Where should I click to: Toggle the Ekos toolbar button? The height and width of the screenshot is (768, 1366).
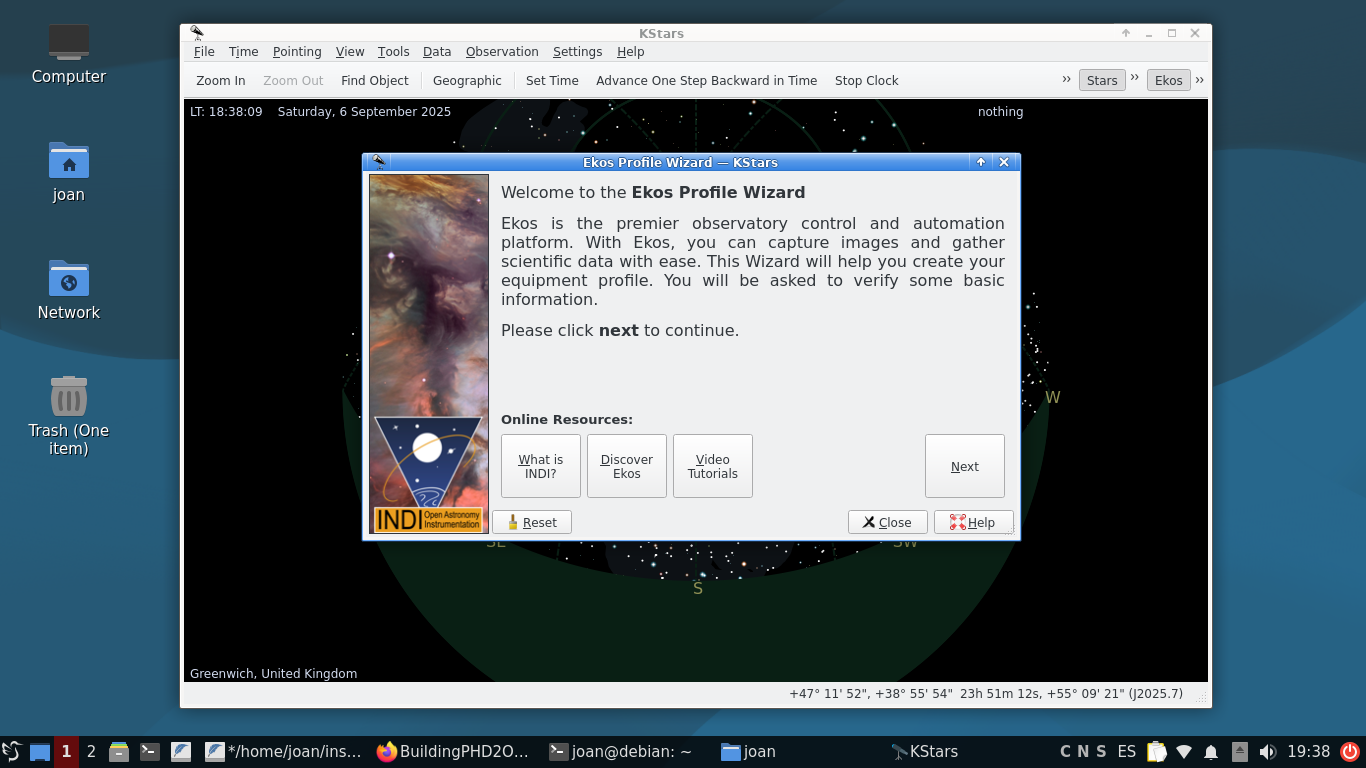(x=1168, y=80)
